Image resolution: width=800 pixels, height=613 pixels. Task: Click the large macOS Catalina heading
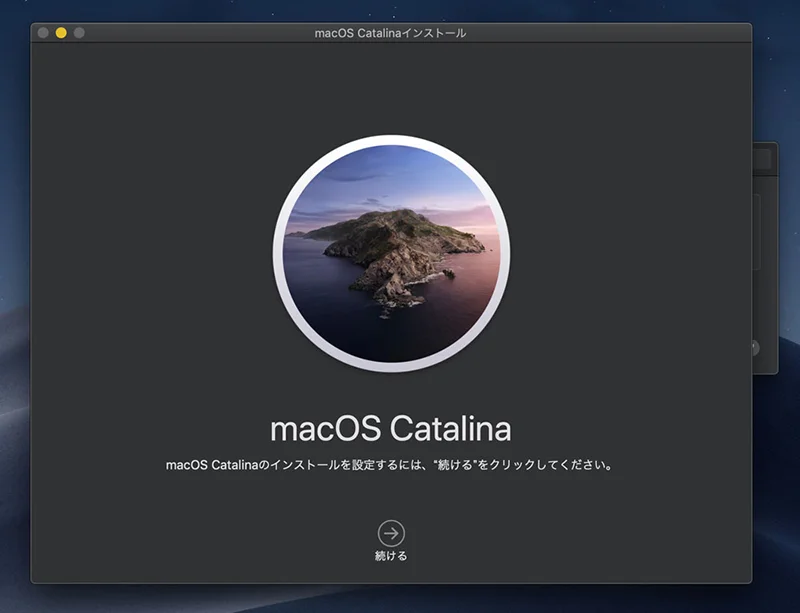click(x=391, y=428)
